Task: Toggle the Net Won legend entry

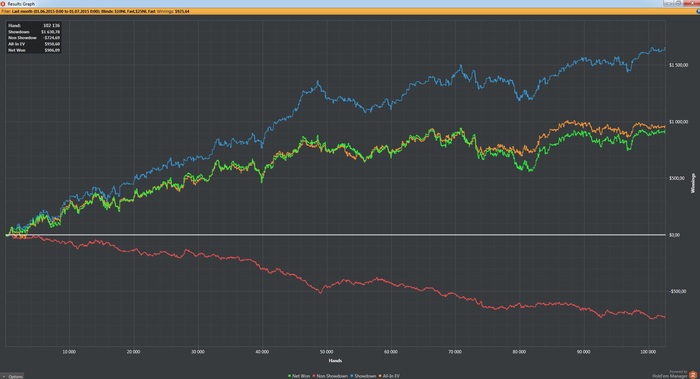Action: pos(299,376)
